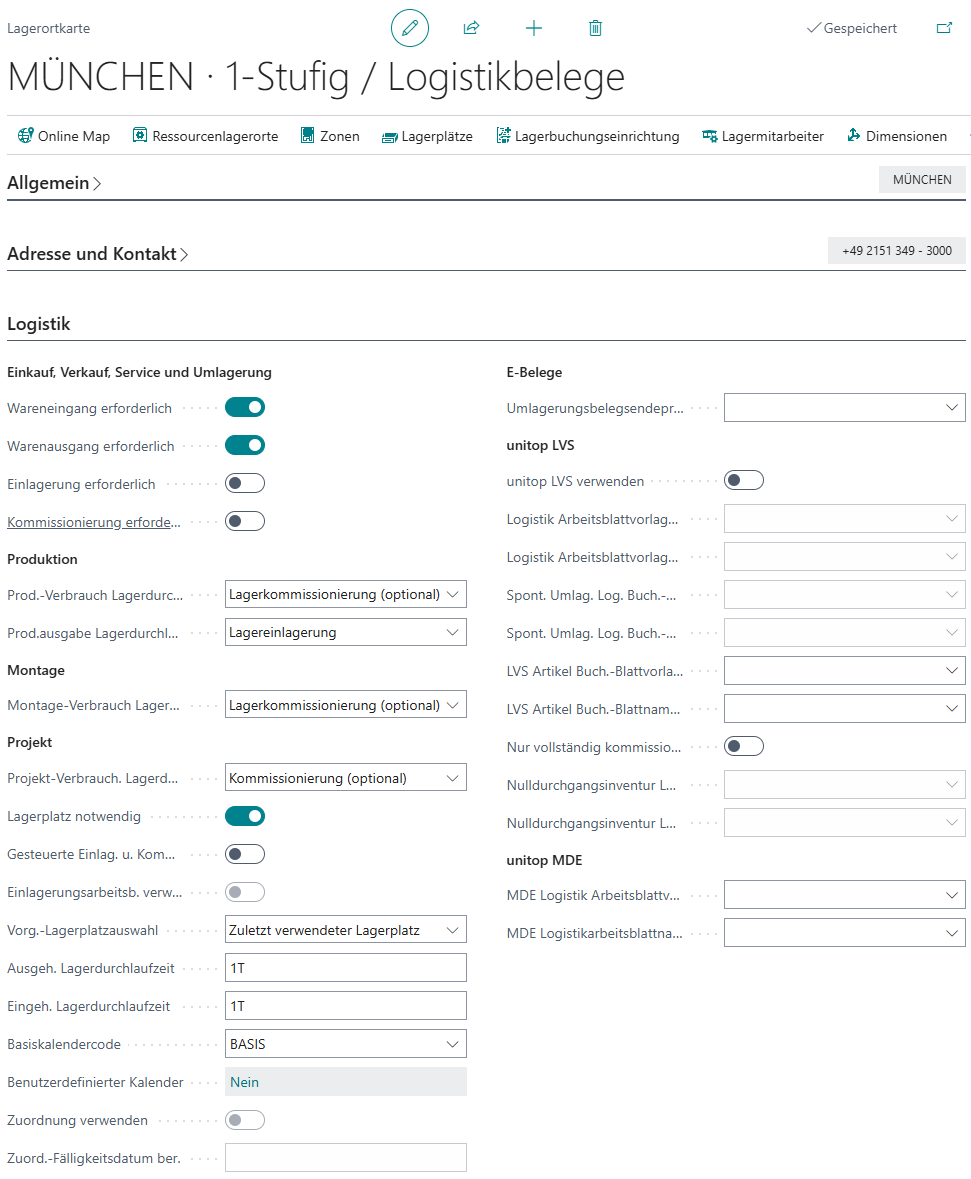
Task: Open Prod.ausgabe Lagereinlagerung dropdown
Action: (x=345, y=632)
